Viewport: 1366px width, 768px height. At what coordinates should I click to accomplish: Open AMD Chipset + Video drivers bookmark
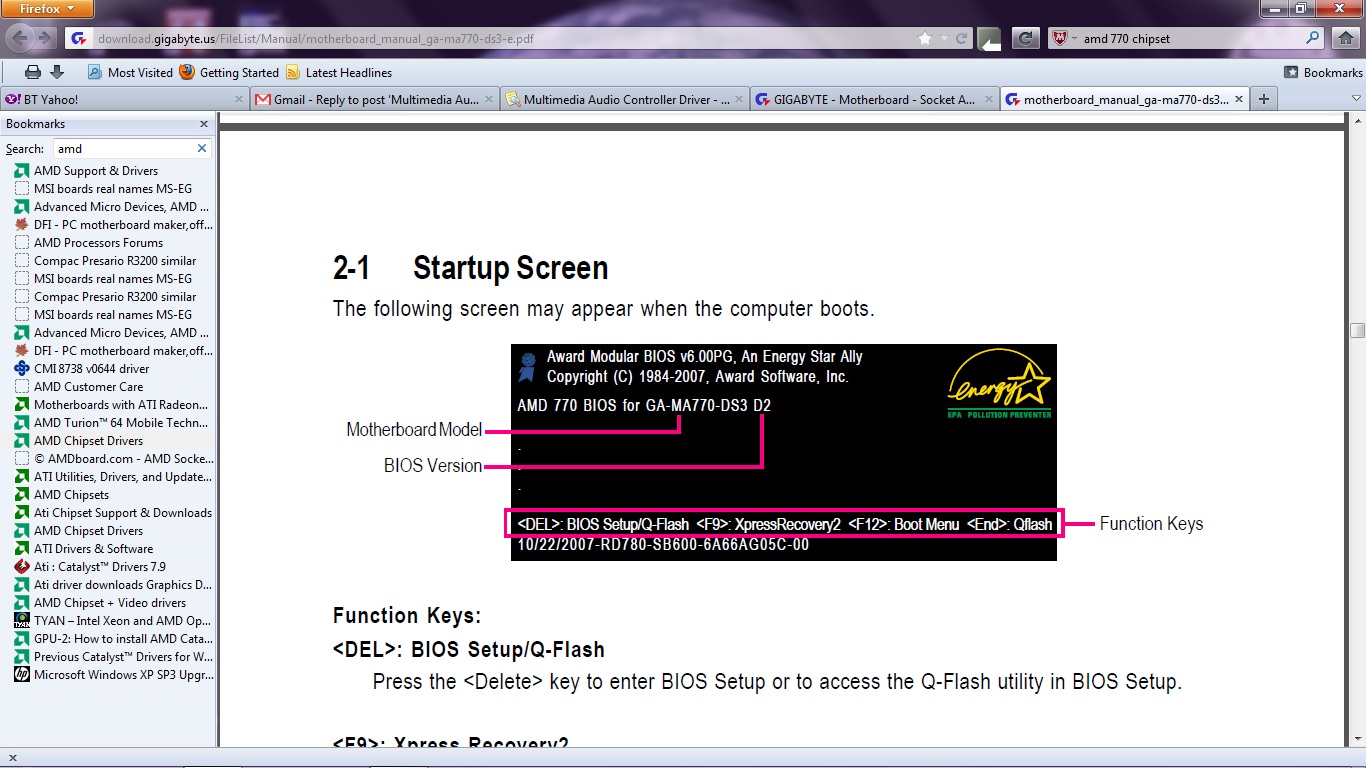(x=110, y=603)
